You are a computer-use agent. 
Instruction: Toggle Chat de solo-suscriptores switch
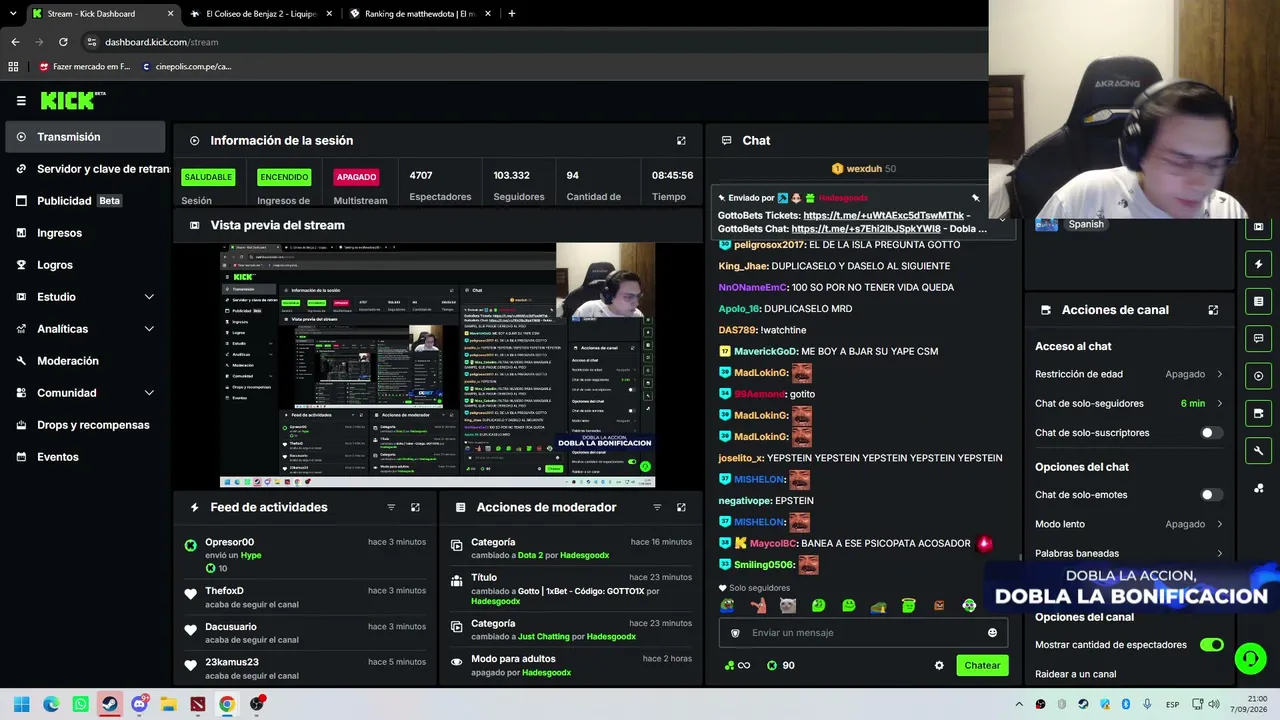1211,433
